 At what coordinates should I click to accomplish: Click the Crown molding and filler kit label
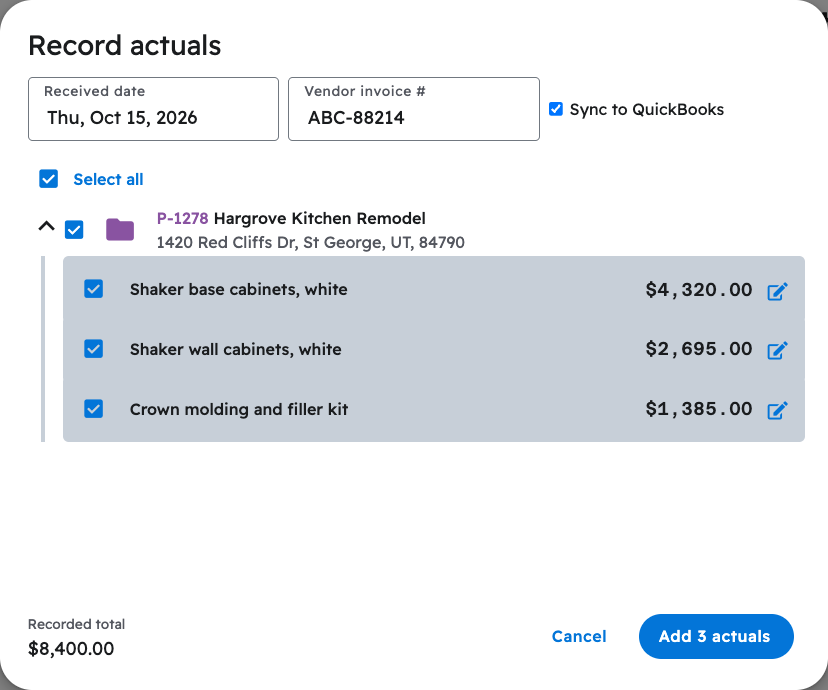point(239,409)
